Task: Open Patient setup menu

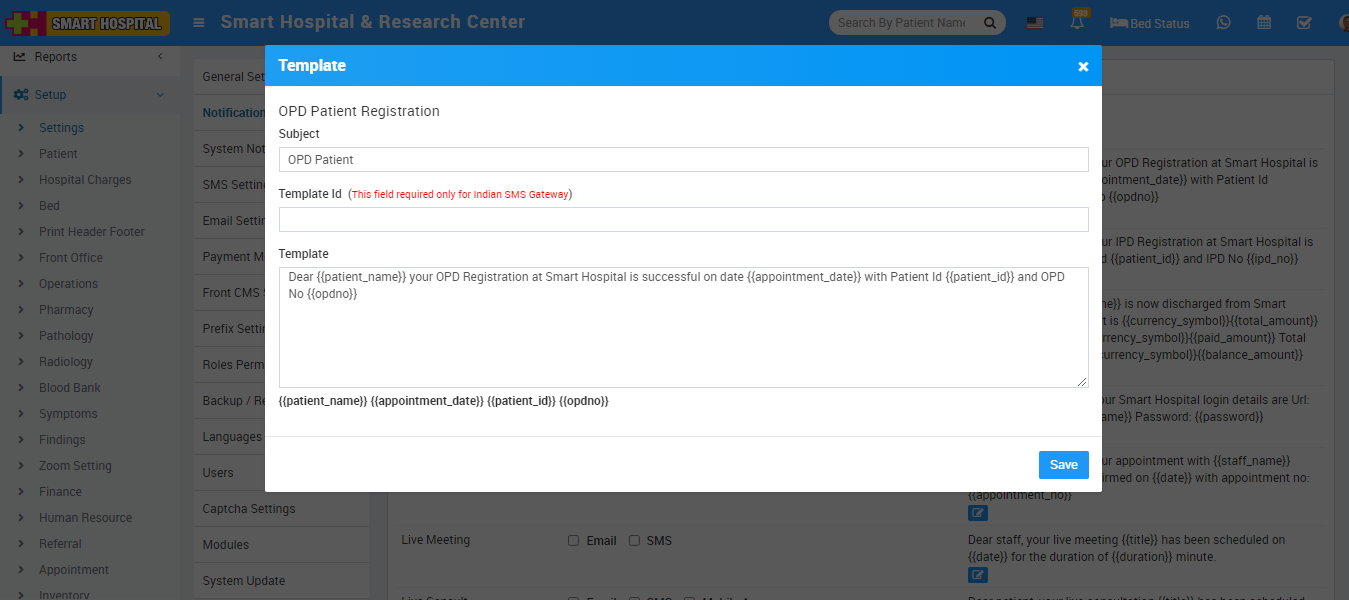Action: point(58,154)
